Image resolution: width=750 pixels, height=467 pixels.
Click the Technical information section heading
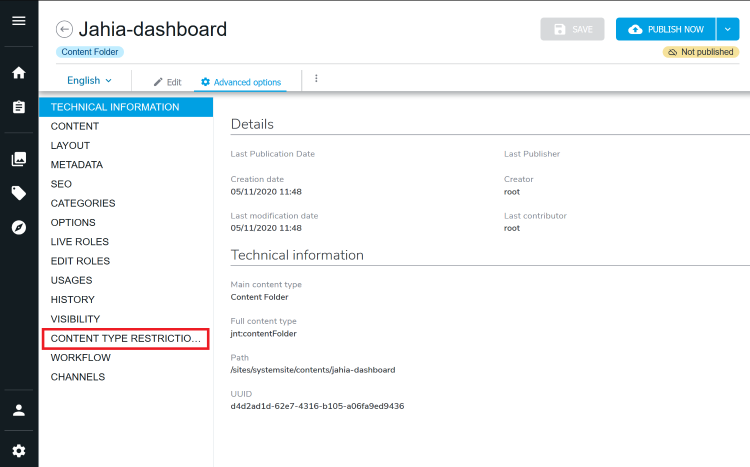click(x=297, y=255)
